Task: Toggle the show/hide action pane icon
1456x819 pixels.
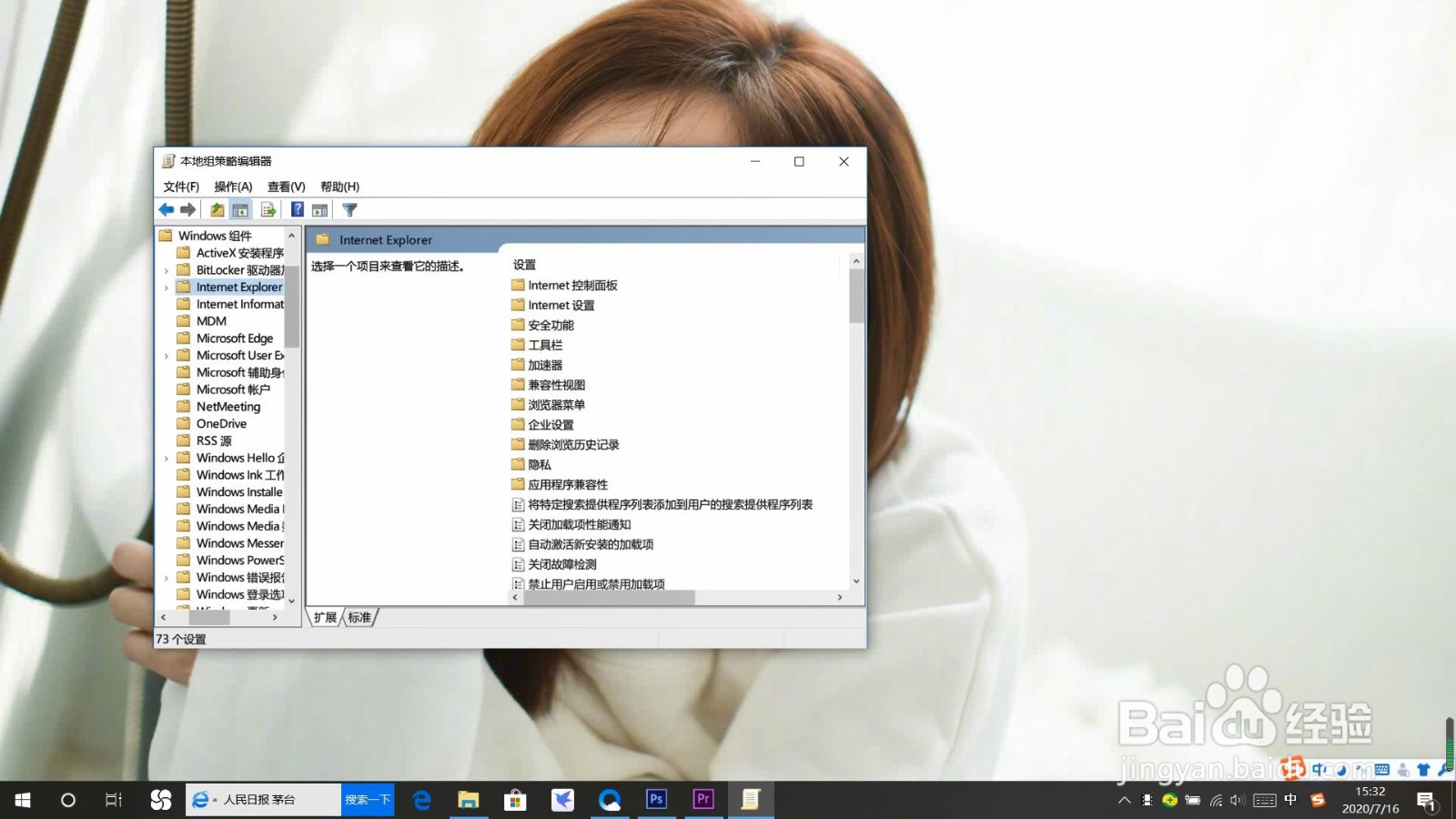Action: [x=320, y=210]
